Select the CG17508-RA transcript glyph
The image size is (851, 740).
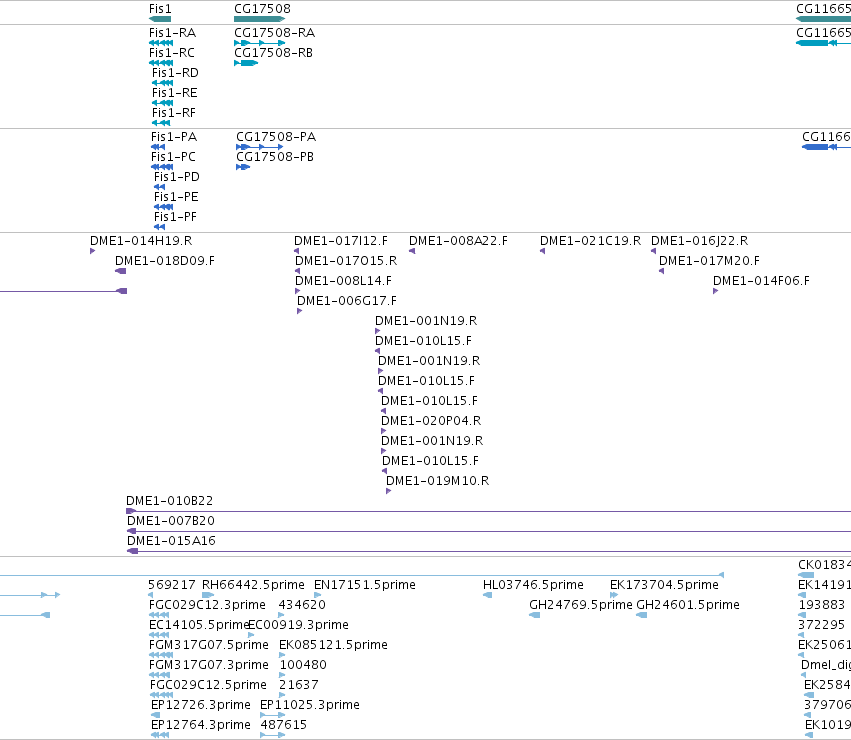point(259,43)
